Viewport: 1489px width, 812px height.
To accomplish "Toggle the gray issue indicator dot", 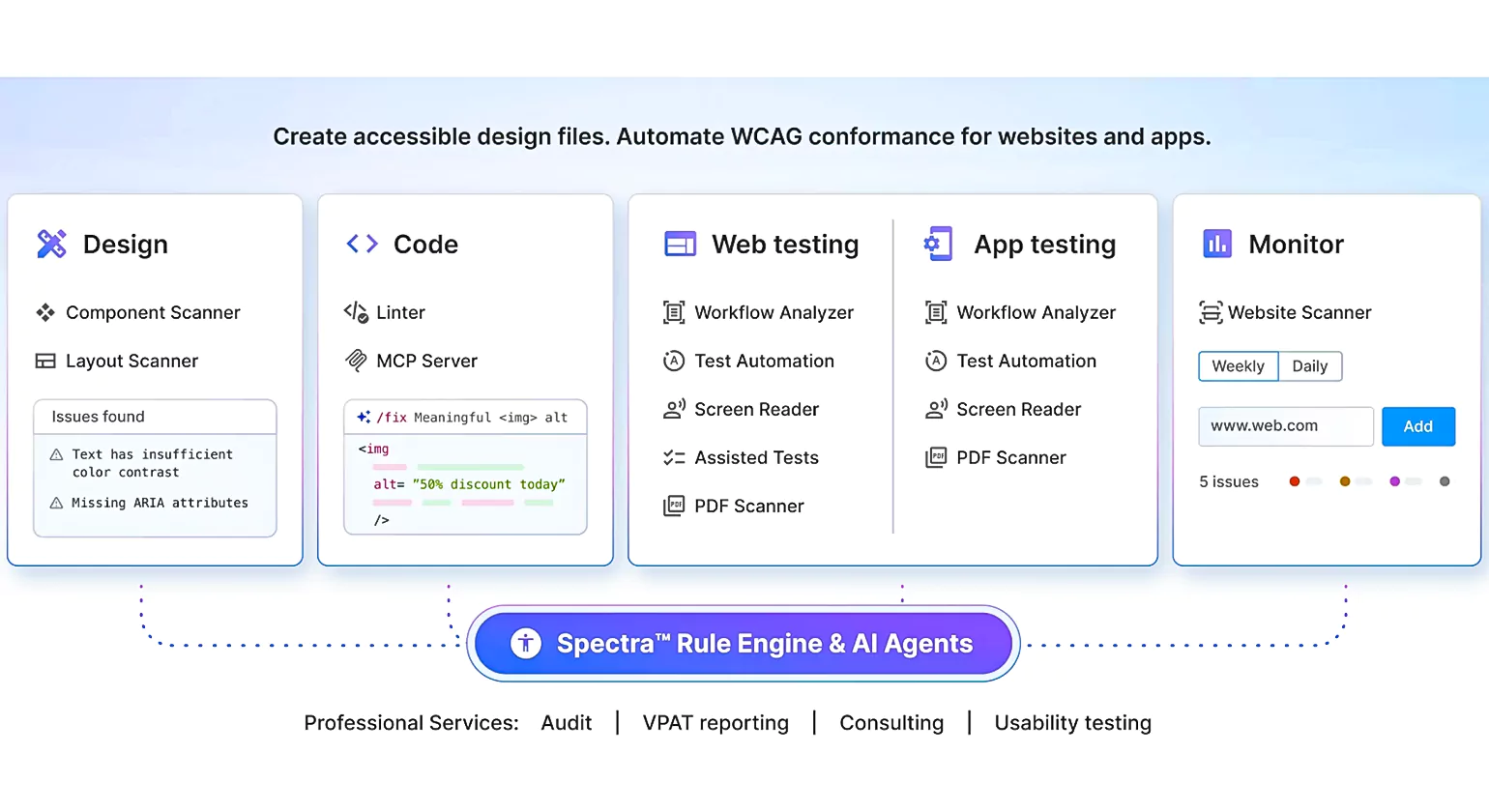I will pyautogui.click(x=1445, y=480).
